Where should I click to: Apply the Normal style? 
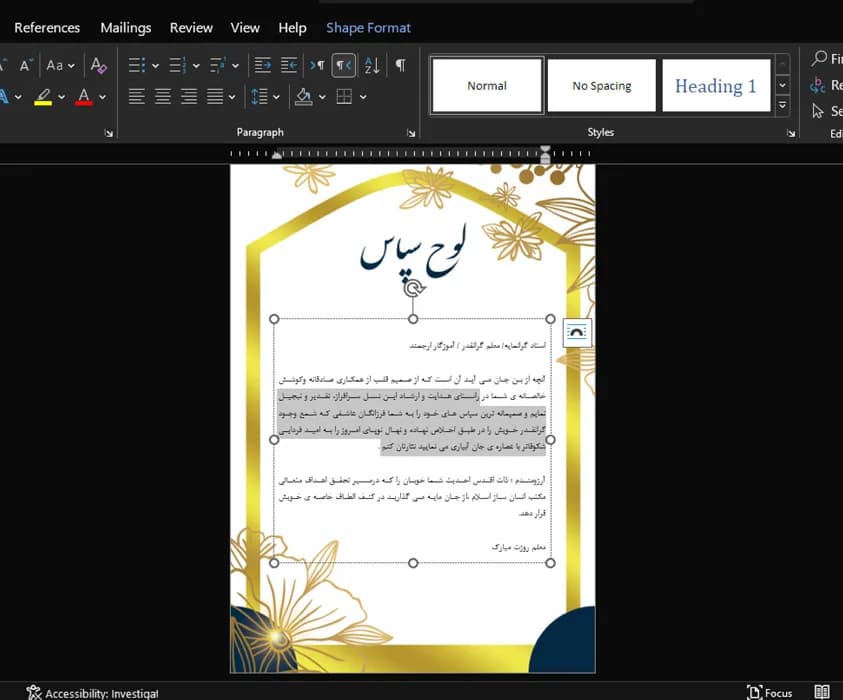487,85
